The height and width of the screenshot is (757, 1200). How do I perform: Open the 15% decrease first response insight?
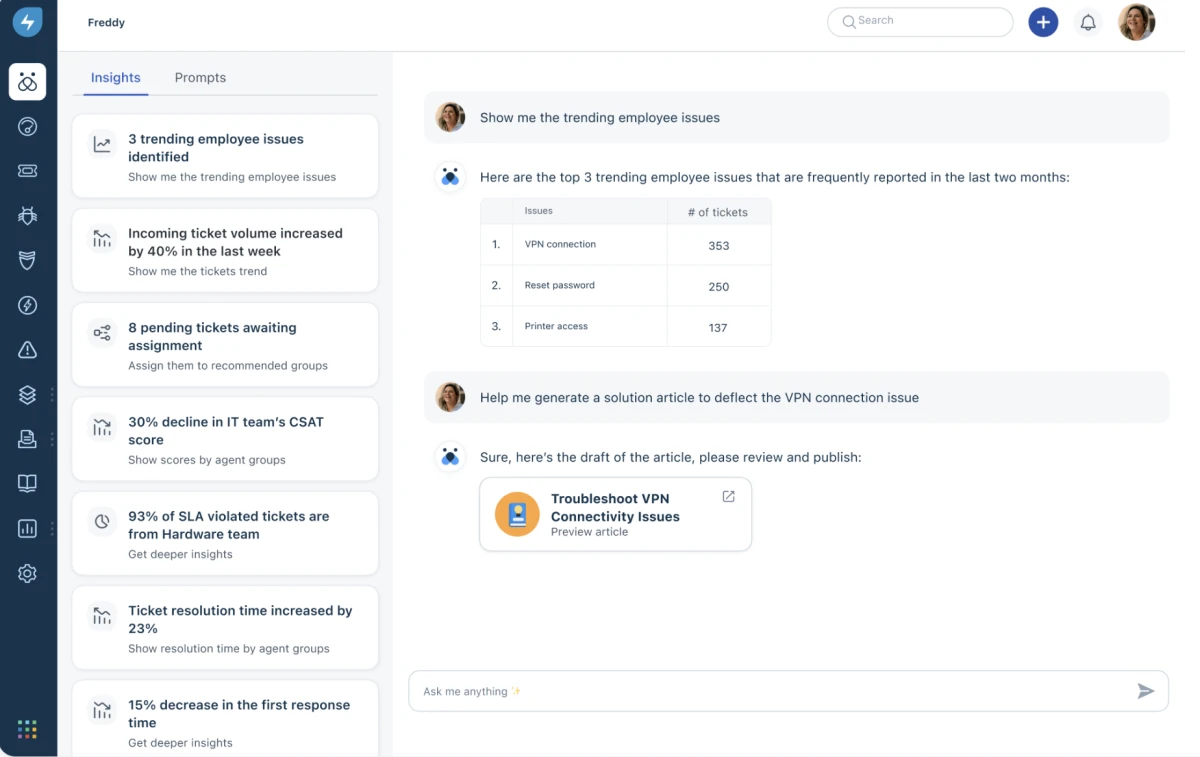[225, 719]
